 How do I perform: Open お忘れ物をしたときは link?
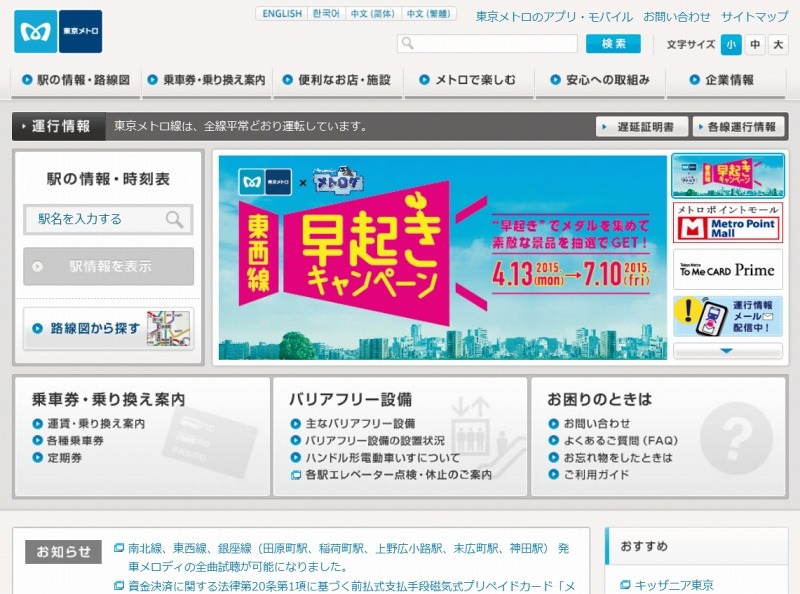tap(618, 458)
